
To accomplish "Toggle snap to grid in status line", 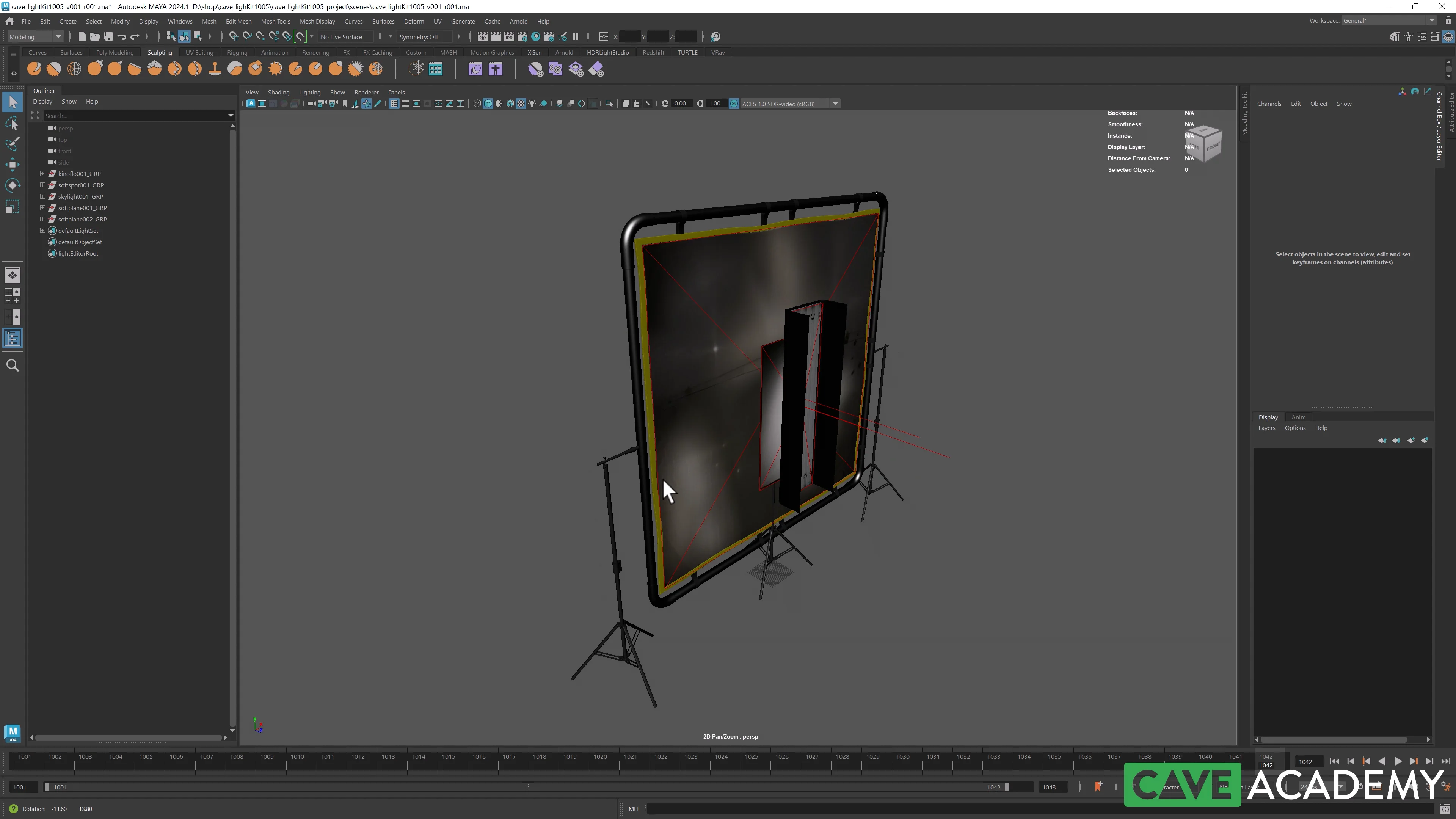I will tap(234, 36).
